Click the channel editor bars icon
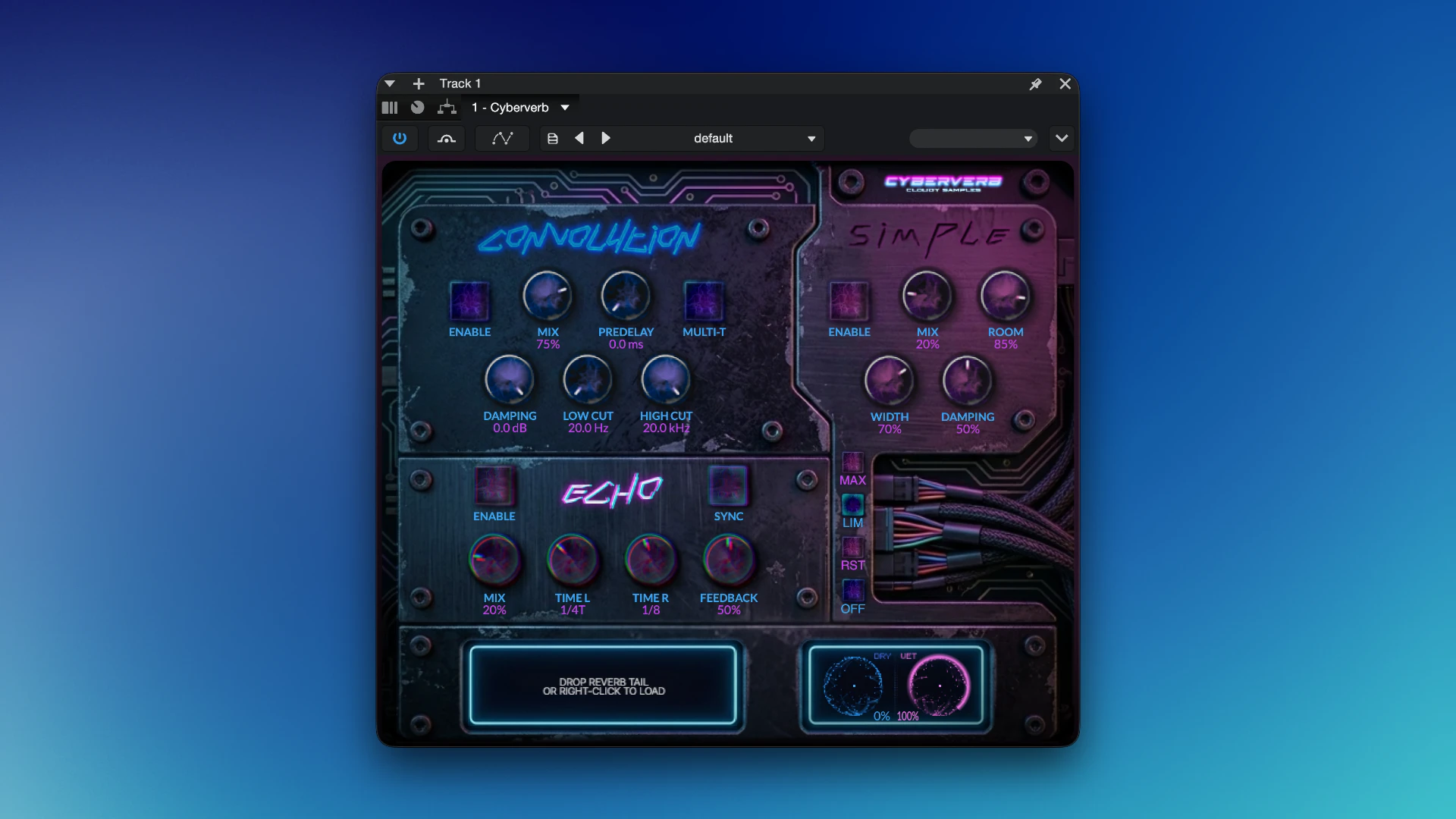The image size is (1456, 819). pos(390,108)
